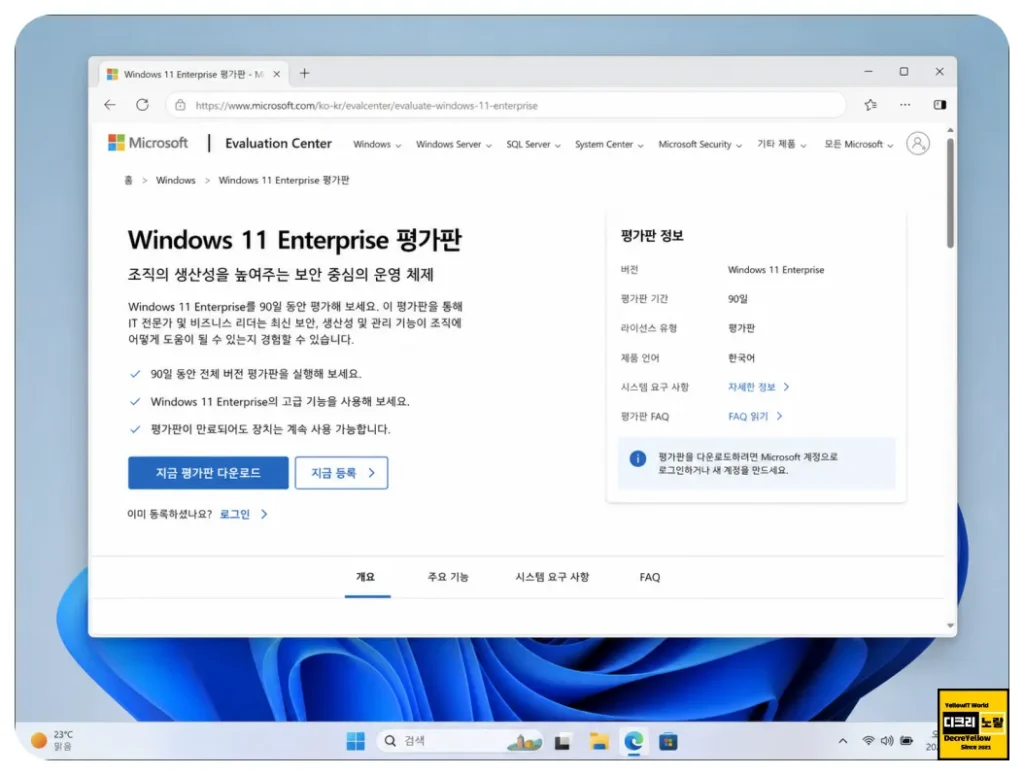Click the page vertical scrollbar thumb

[950, 193]
